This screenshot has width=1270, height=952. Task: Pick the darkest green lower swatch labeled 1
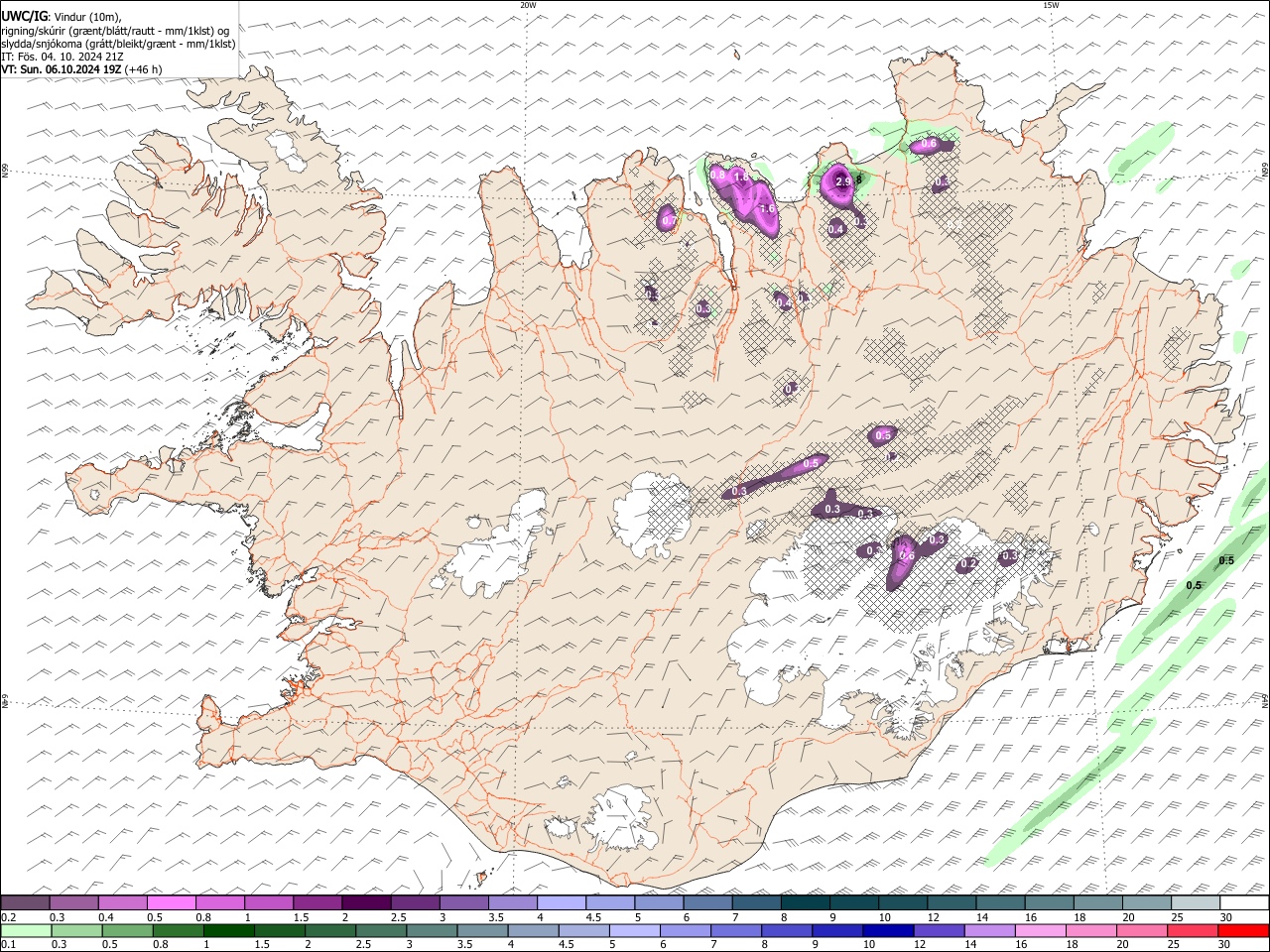(228, 930)
